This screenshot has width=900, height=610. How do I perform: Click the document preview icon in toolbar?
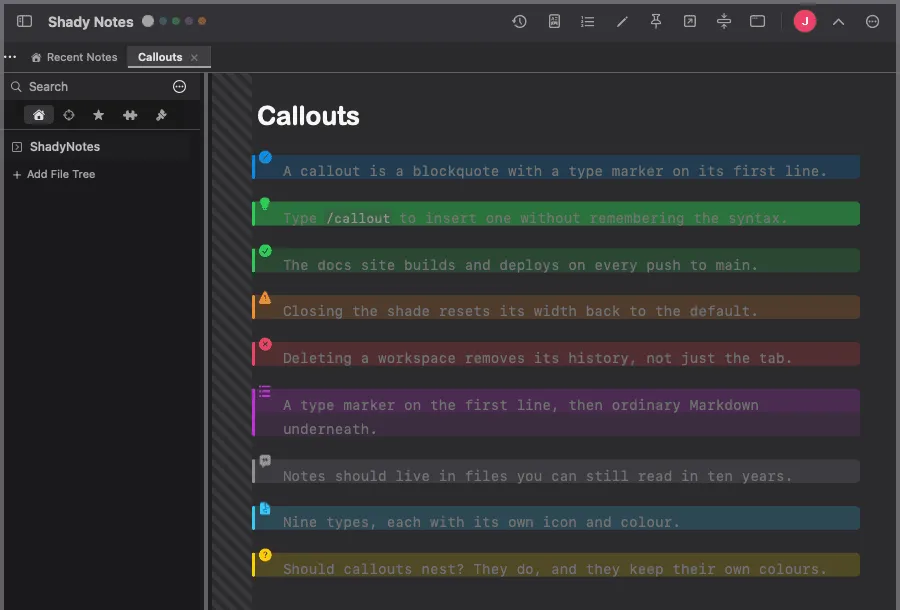tap(554, 22)
